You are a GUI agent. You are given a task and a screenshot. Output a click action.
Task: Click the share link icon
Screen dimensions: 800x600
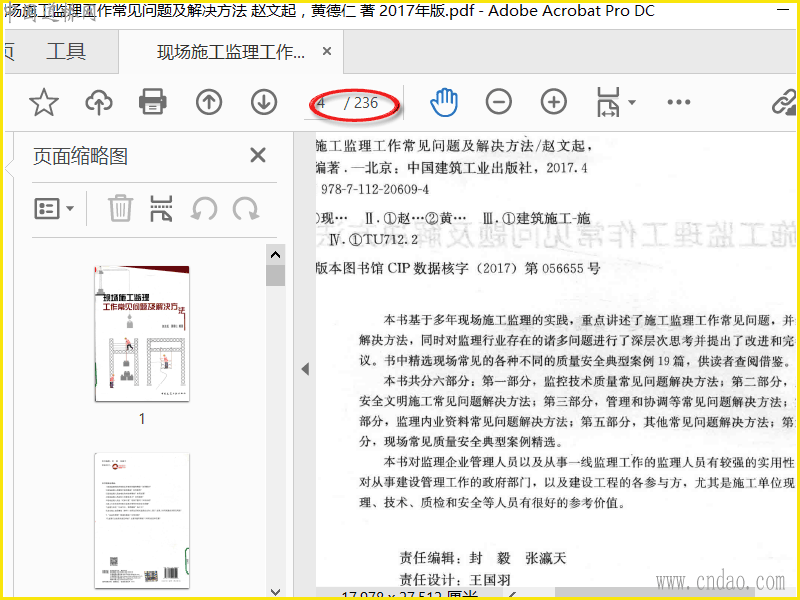(x=784, y=103)
